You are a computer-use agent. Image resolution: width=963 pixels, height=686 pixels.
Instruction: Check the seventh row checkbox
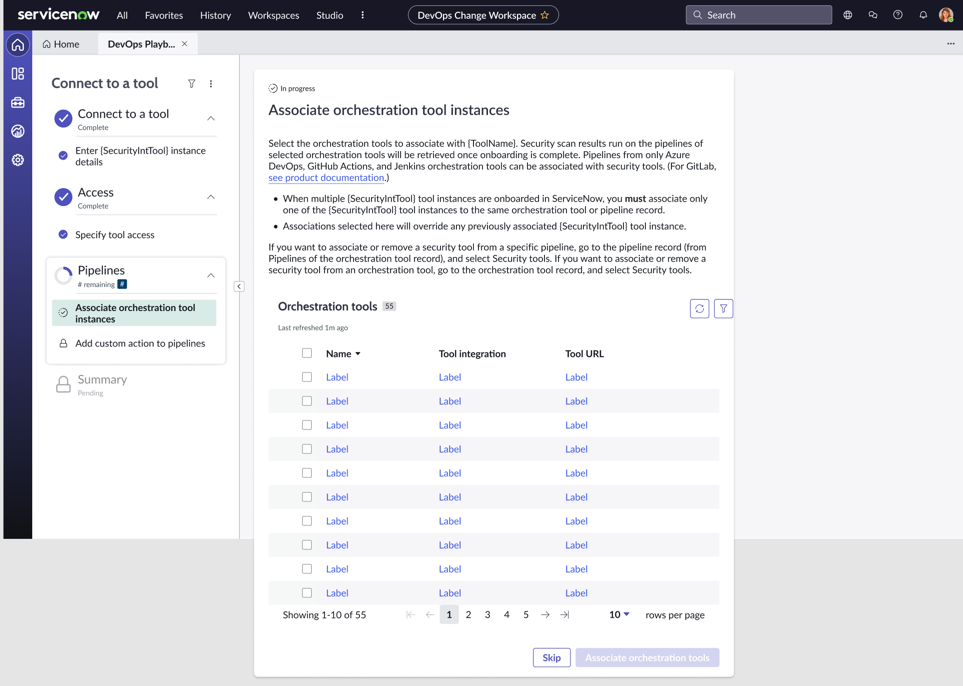click(x=306, y=521)
